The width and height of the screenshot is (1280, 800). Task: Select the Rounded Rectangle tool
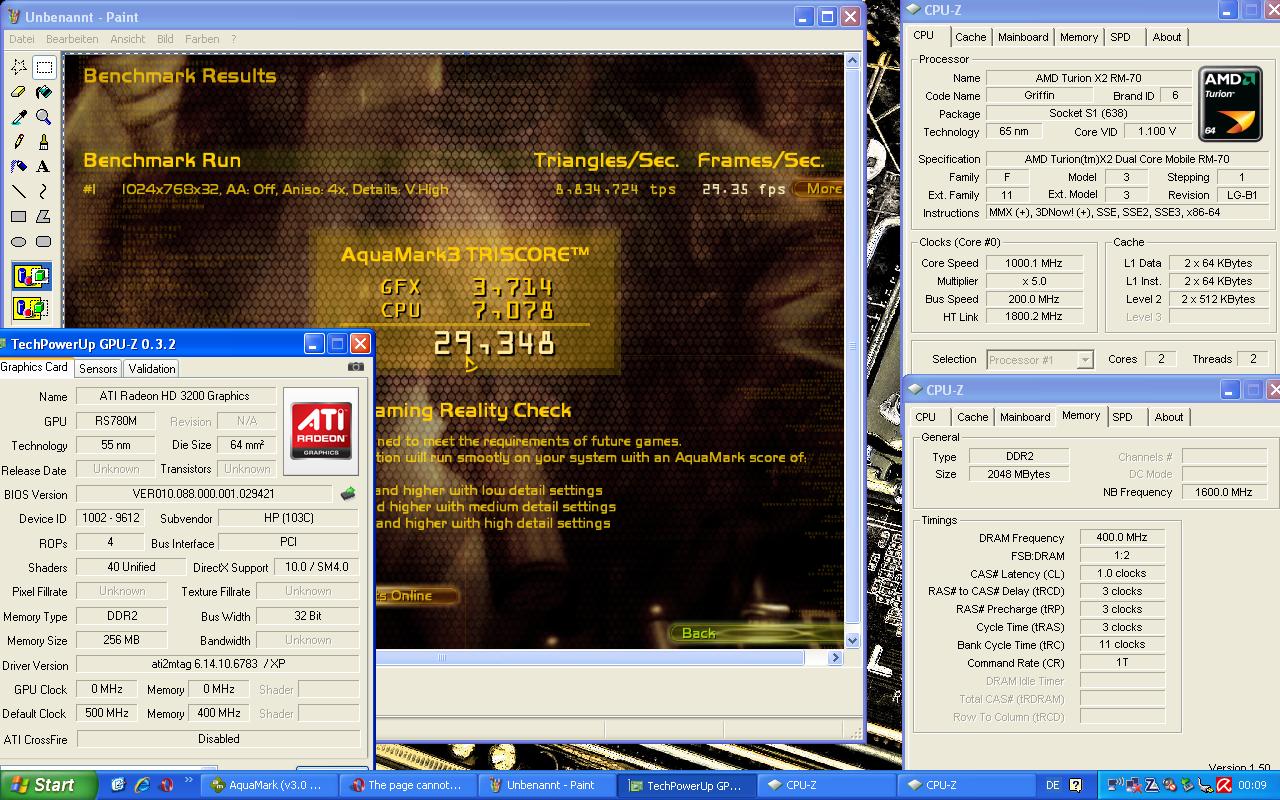(x=44, y=242)
